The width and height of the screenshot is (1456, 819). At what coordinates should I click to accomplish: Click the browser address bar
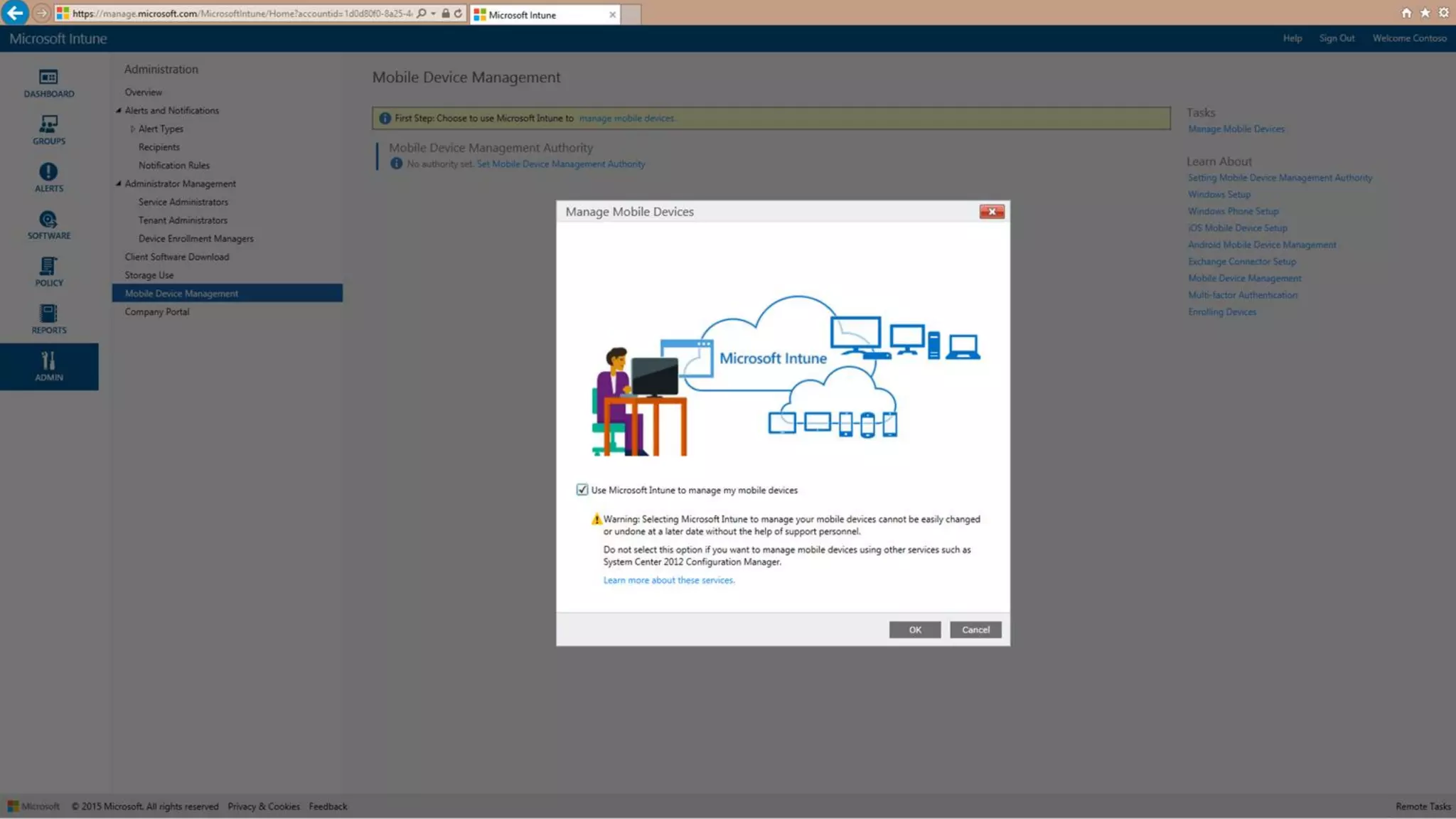(x=242, y=14)
